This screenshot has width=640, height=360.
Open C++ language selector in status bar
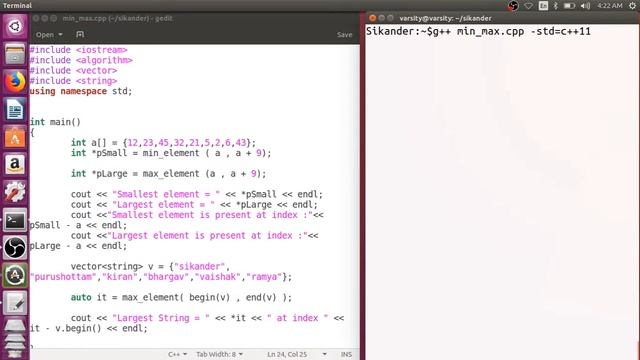pos(178,354)
